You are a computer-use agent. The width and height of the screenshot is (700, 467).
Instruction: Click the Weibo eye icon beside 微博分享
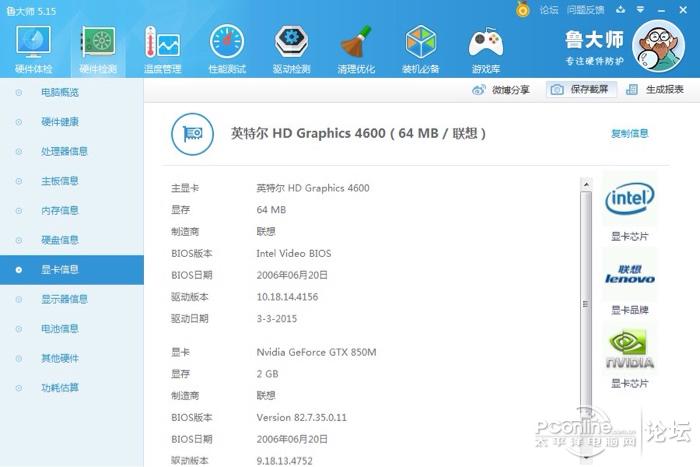click(x=479, y=90)
